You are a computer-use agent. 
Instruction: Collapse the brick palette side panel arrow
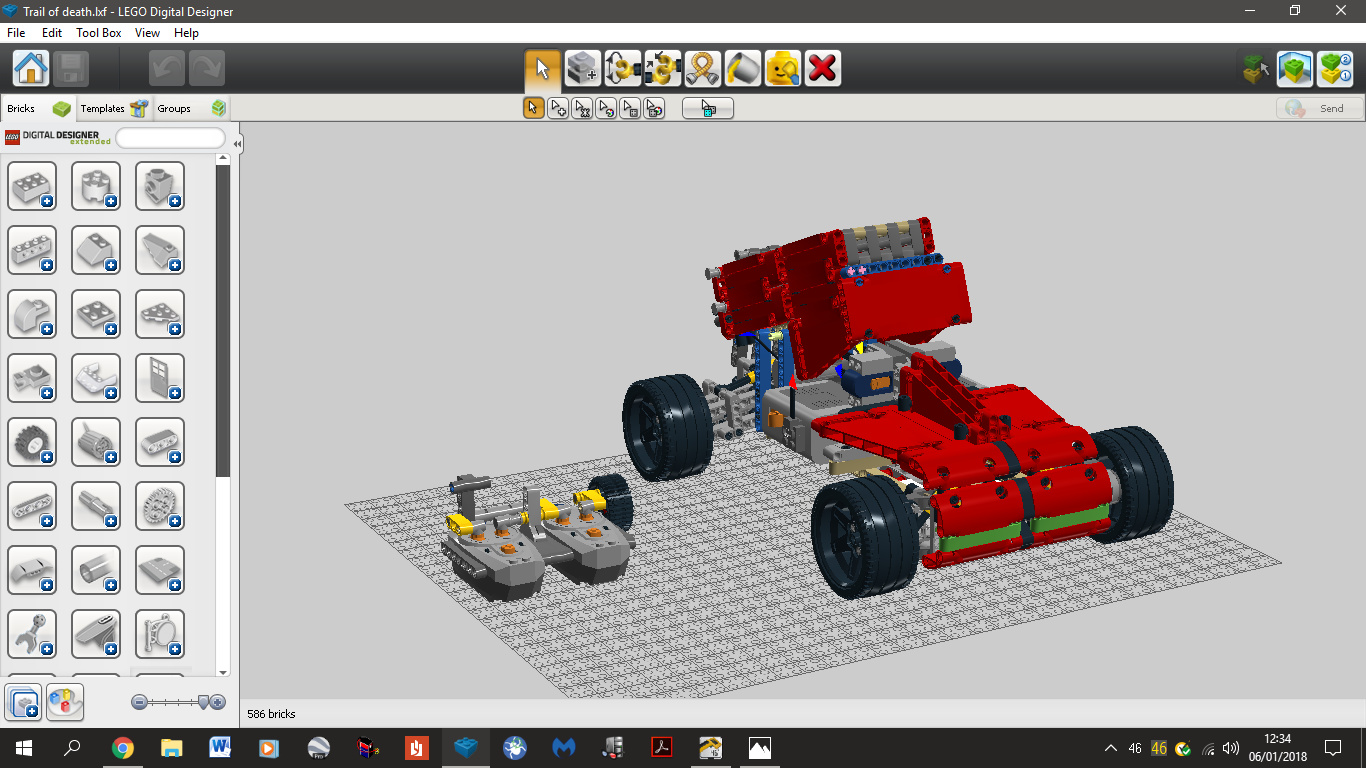pos(238,144)
